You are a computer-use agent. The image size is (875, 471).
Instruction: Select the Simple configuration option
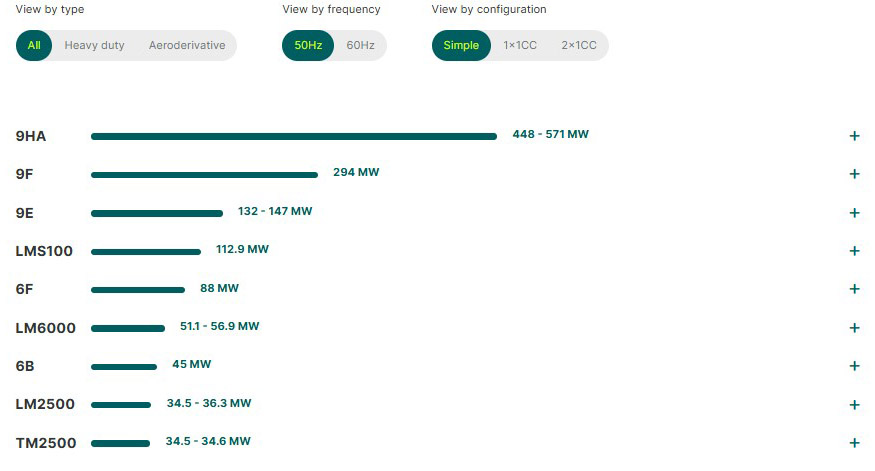461,45
